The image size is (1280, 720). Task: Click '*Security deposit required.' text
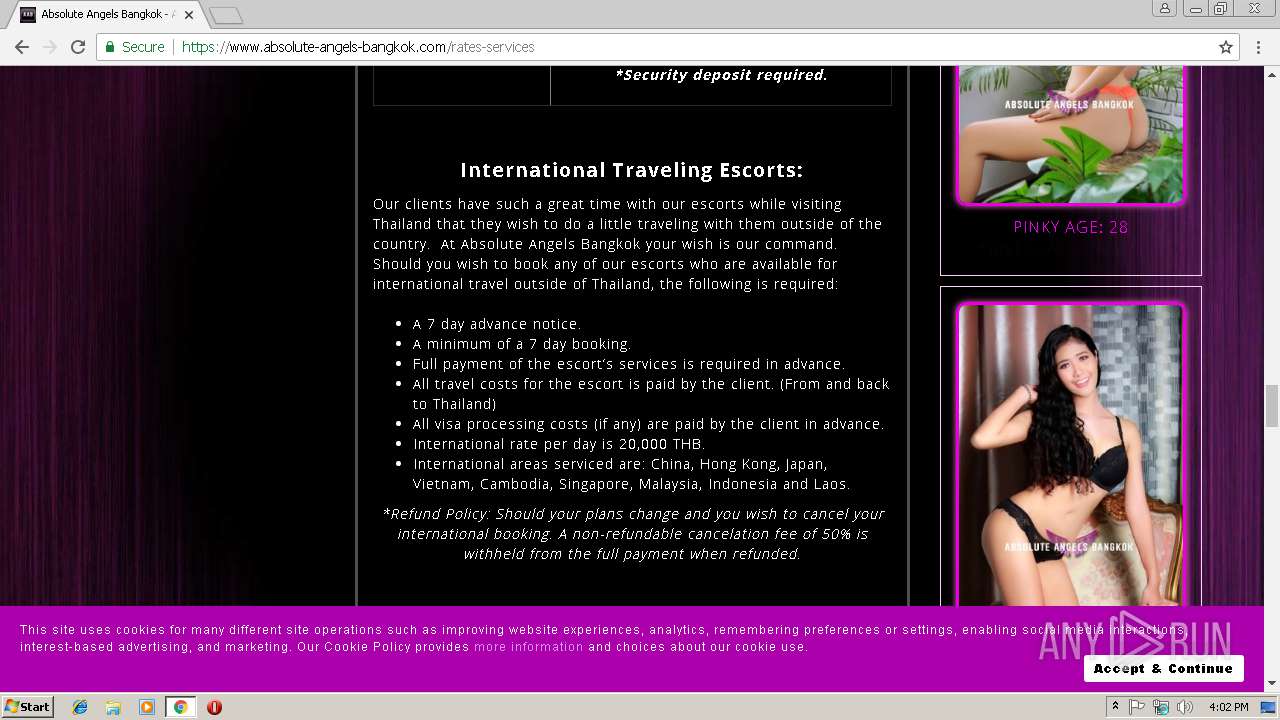(721, 75)
